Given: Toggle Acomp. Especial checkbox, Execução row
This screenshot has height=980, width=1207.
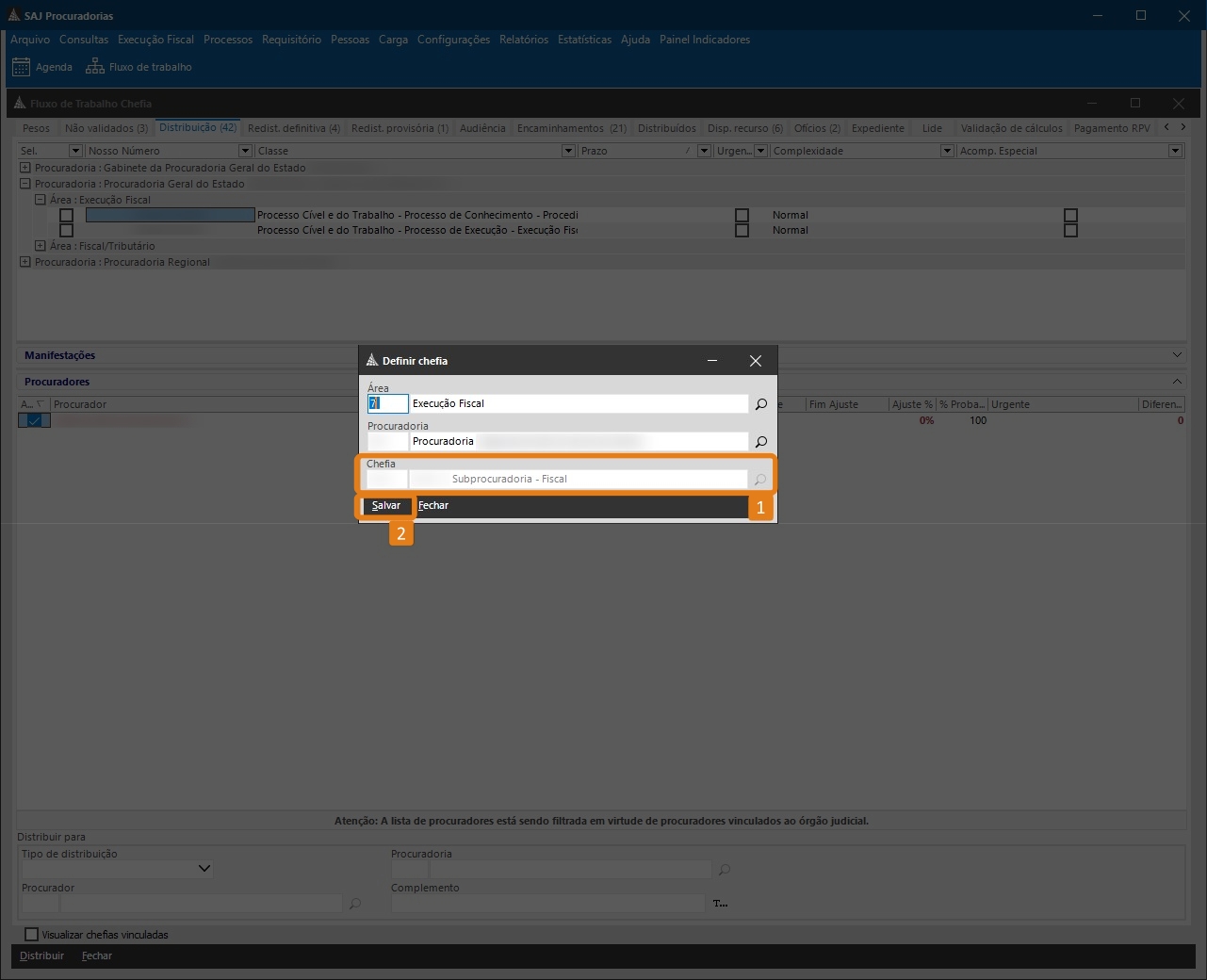Looking at the screenshot, I should [1070, 230].
